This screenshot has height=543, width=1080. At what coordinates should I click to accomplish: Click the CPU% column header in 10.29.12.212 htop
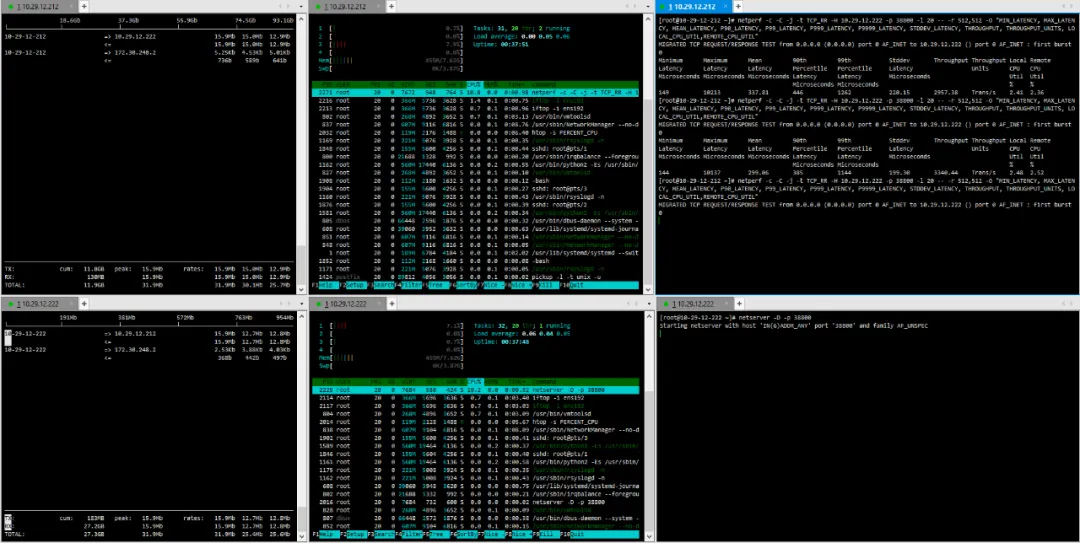[475, 85]
